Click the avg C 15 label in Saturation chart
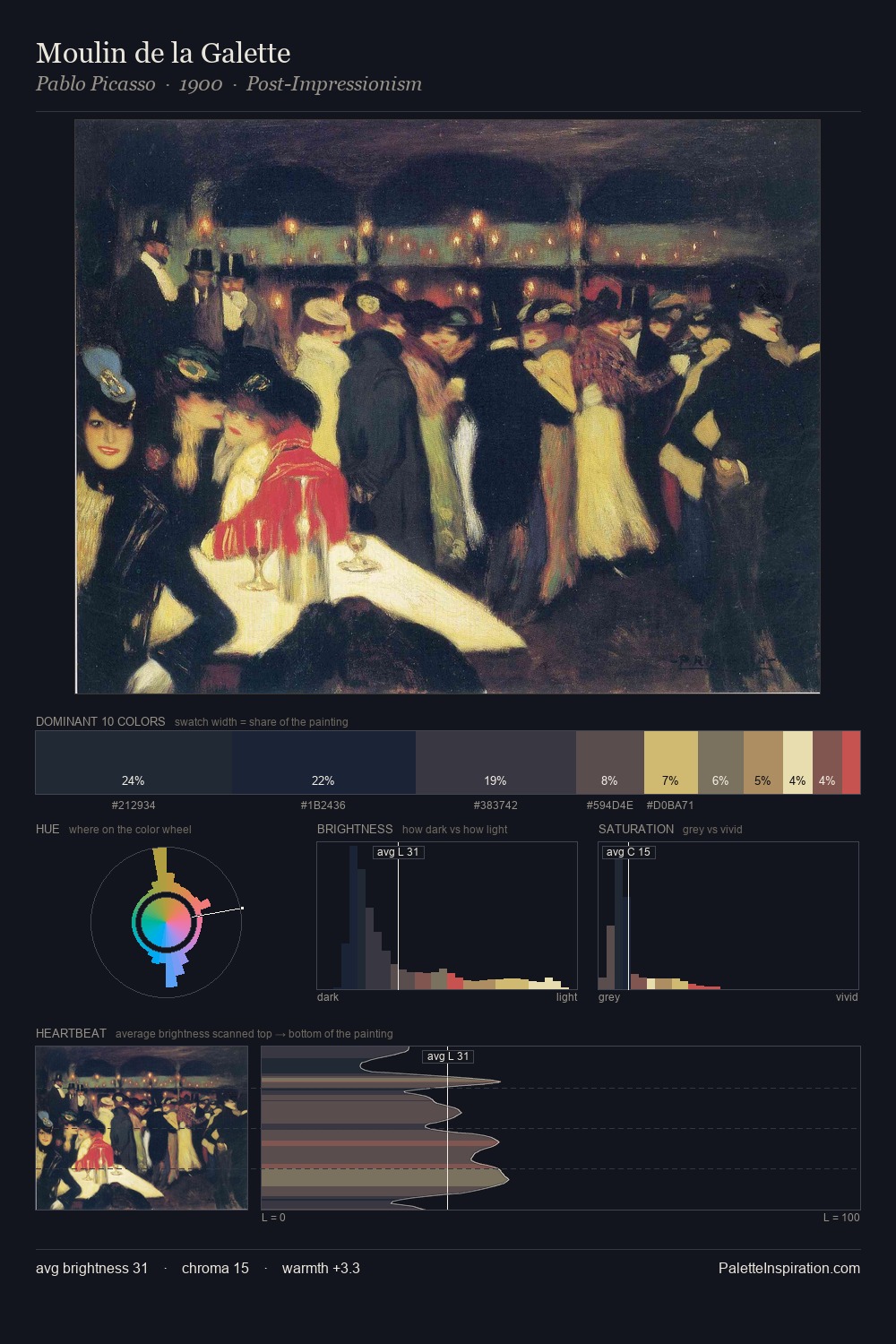Image resolution: width=896 pixels, height=1344 pixels. [x=628, y=852]
